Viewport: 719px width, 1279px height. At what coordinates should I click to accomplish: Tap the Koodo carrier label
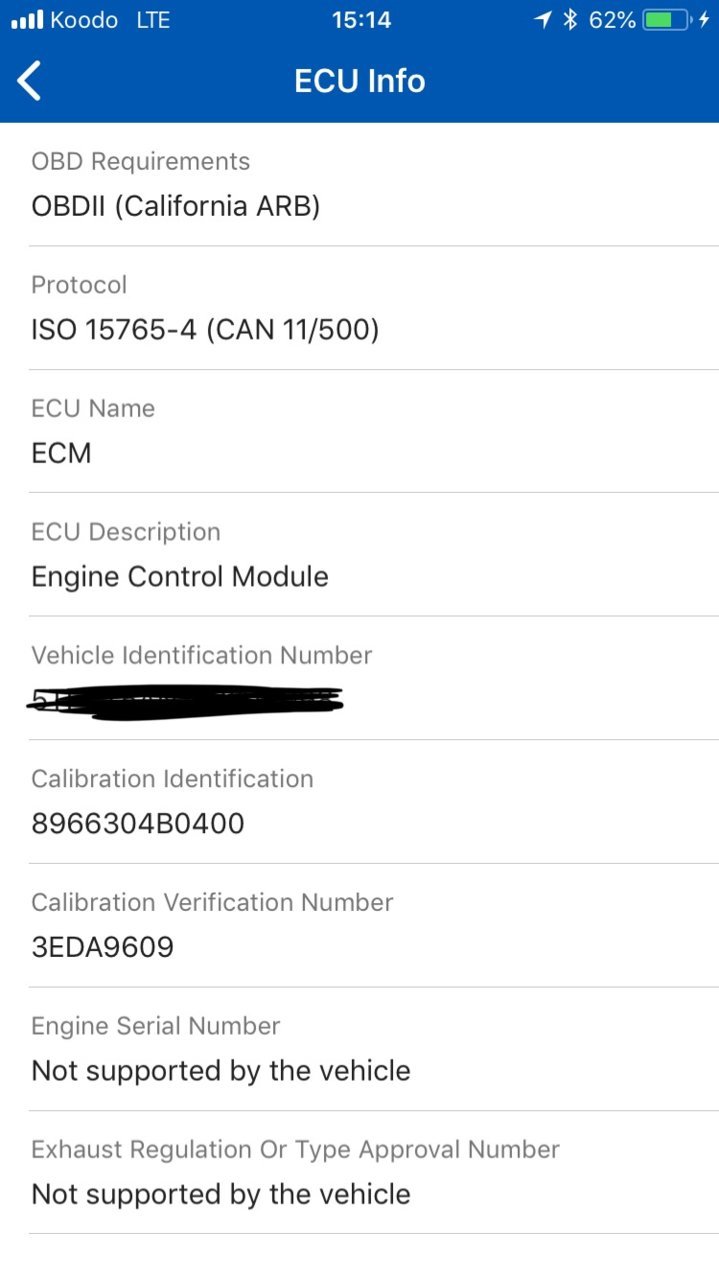tap(84, 20)
